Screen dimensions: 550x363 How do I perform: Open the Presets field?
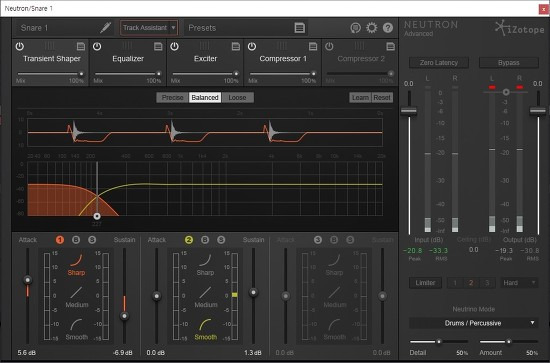coord(247,28)
